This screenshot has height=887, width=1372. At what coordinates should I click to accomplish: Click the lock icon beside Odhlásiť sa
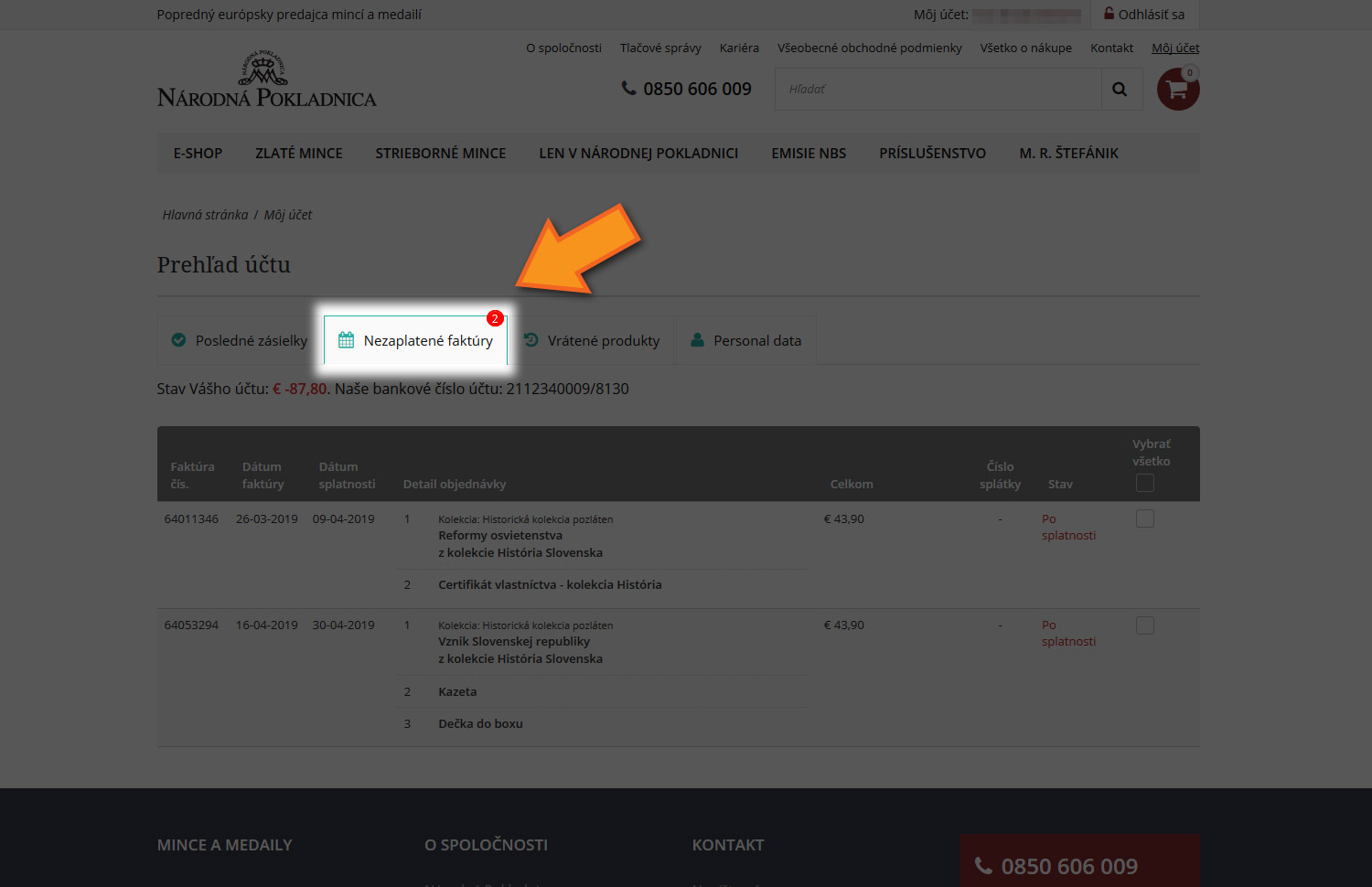click(1109, 14)
